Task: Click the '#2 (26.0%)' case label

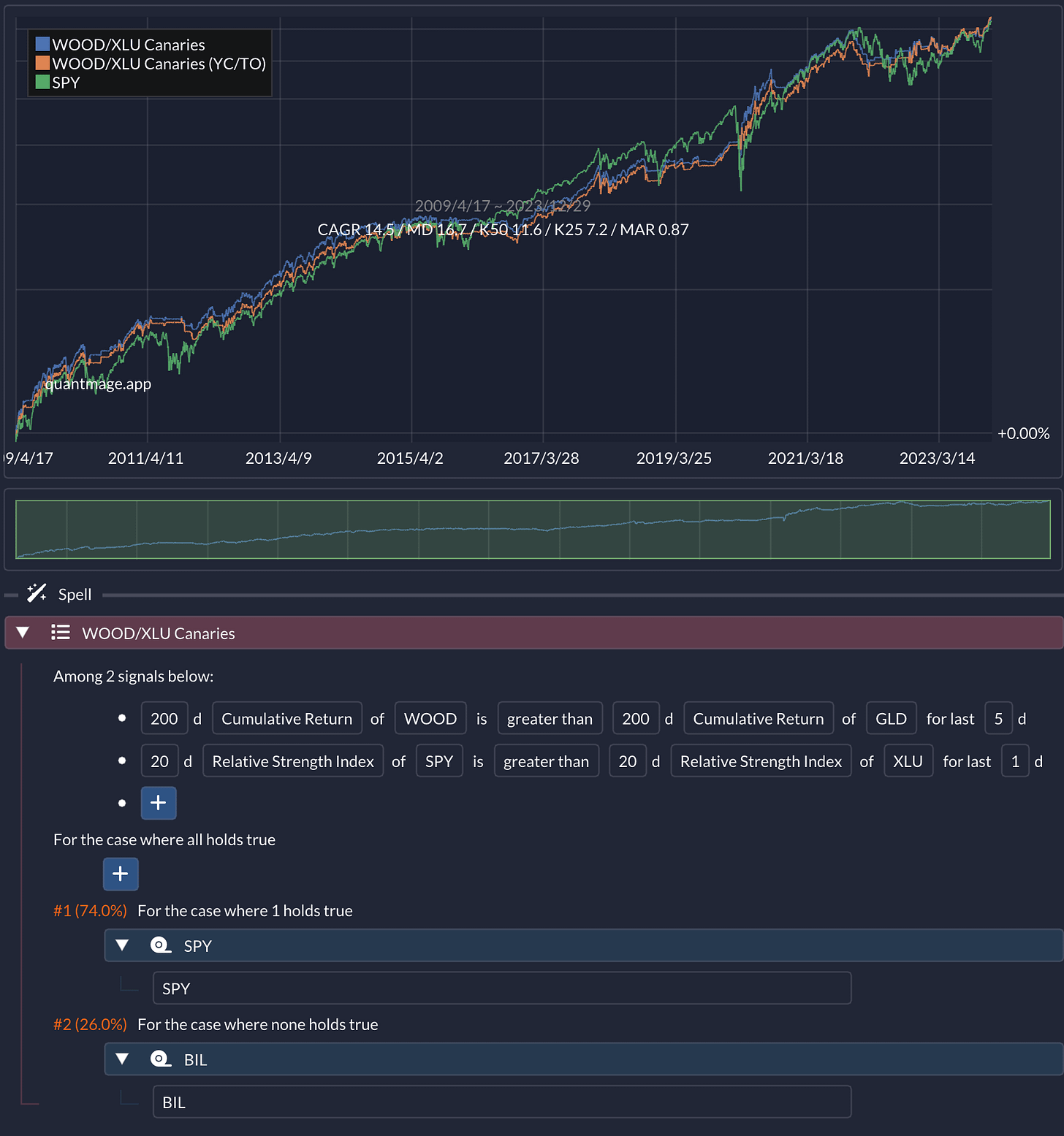Action: (x=90, y=1024)
